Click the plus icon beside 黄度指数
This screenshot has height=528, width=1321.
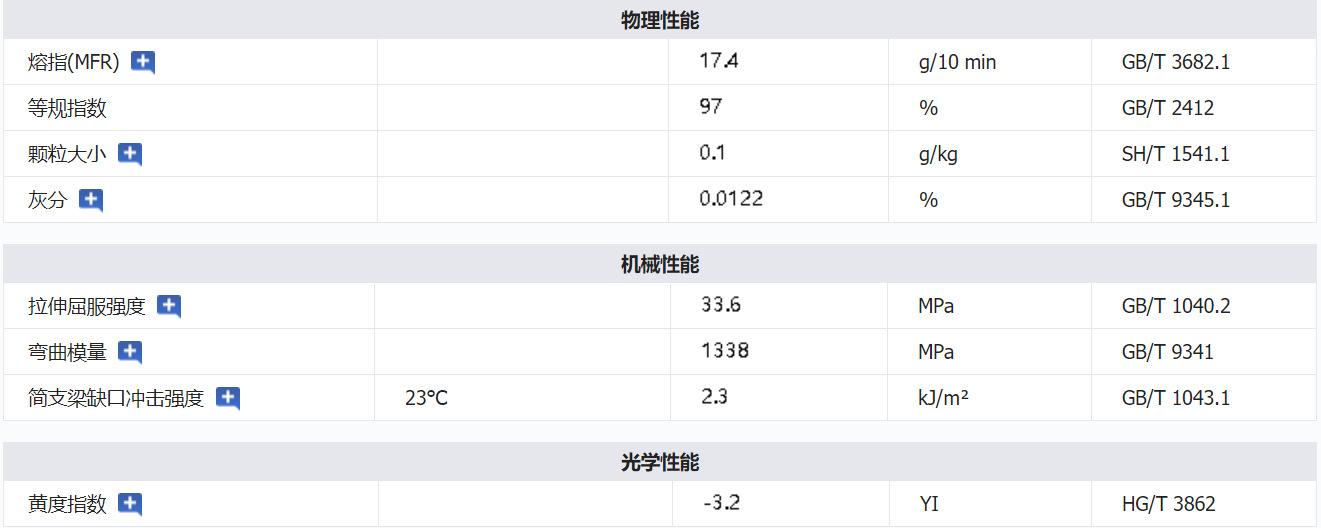pos(130,504)
